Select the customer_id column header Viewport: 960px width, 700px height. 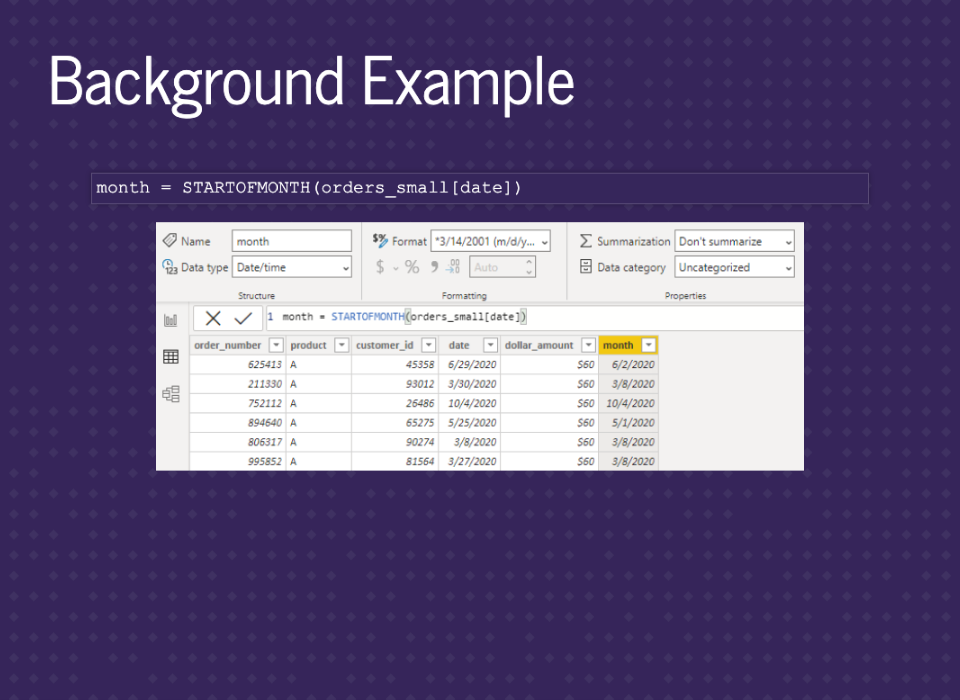[x=385, y=345]
